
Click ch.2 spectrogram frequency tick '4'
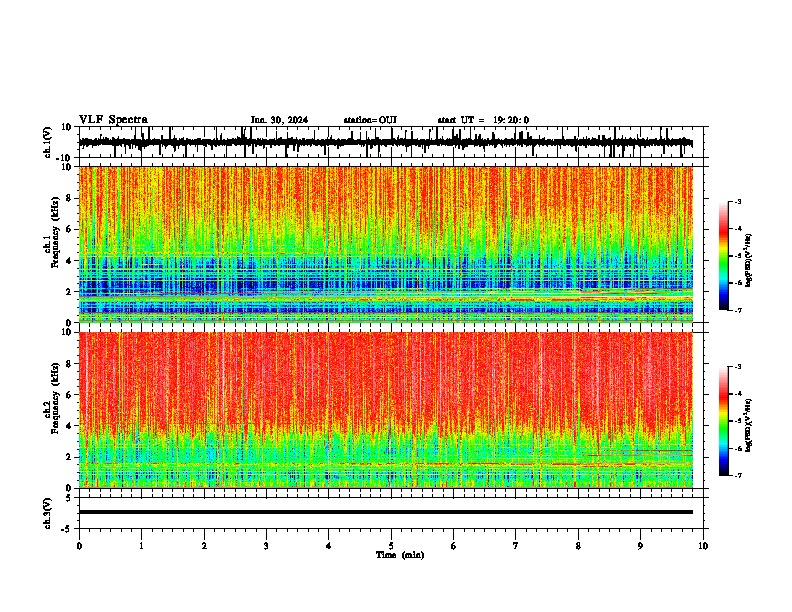point(69,426)
